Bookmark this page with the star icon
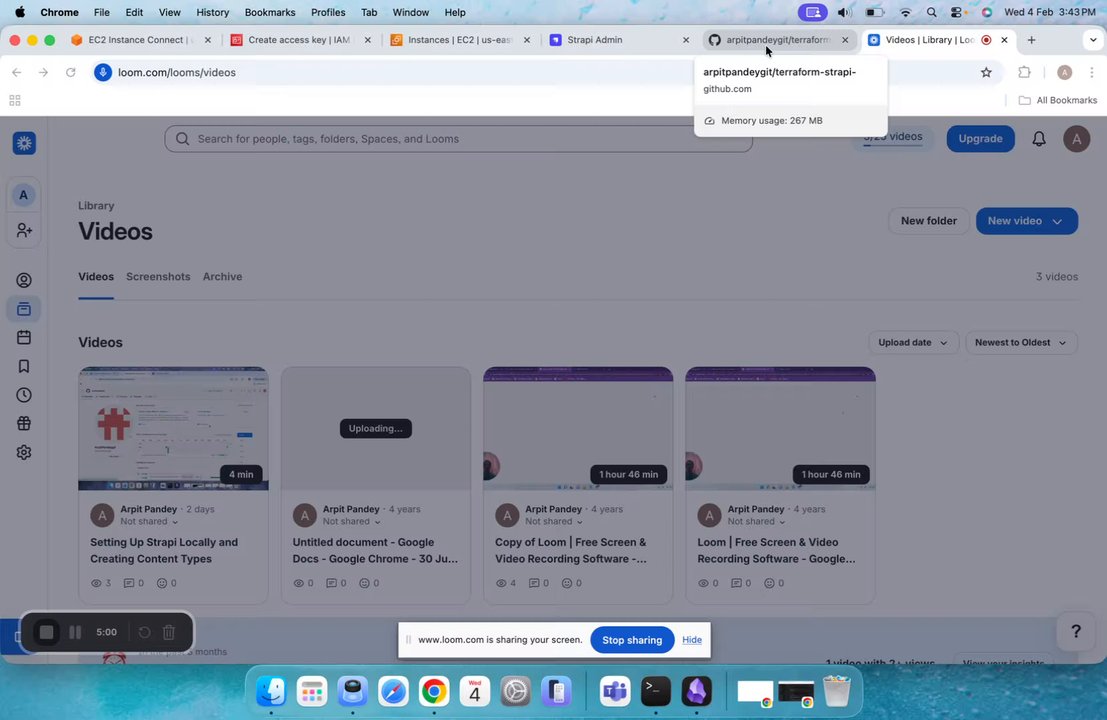This screenshot has width=1107, height=720. click(x=986, y=72)
